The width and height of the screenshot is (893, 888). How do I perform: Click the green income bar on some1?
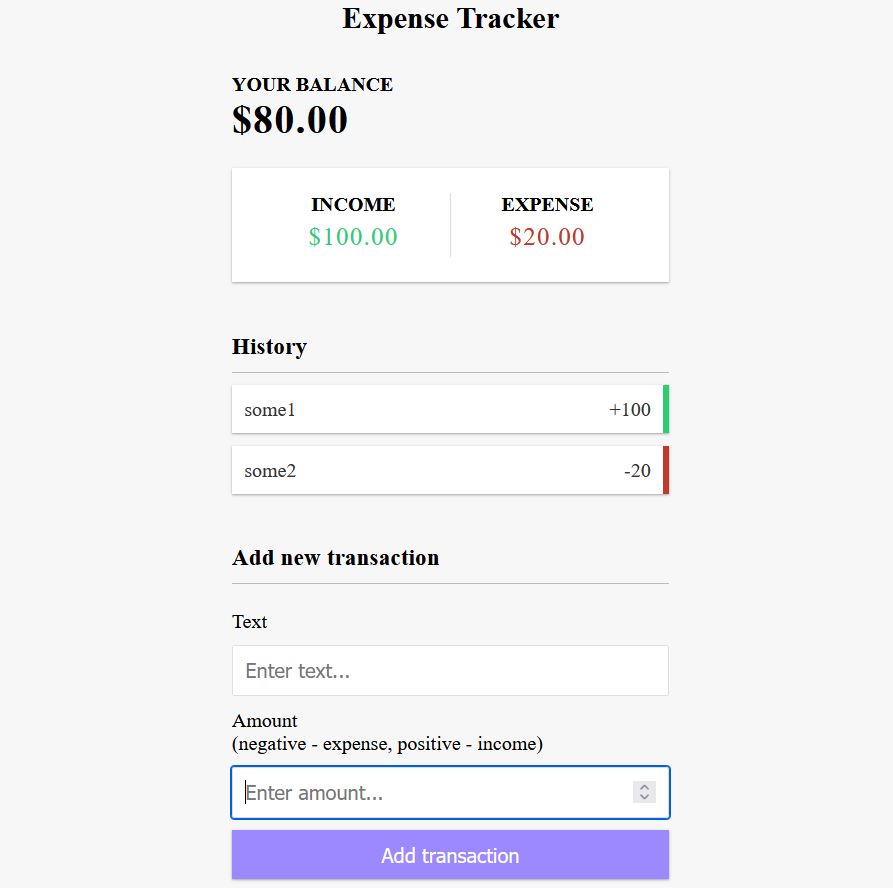coord(666,409)
